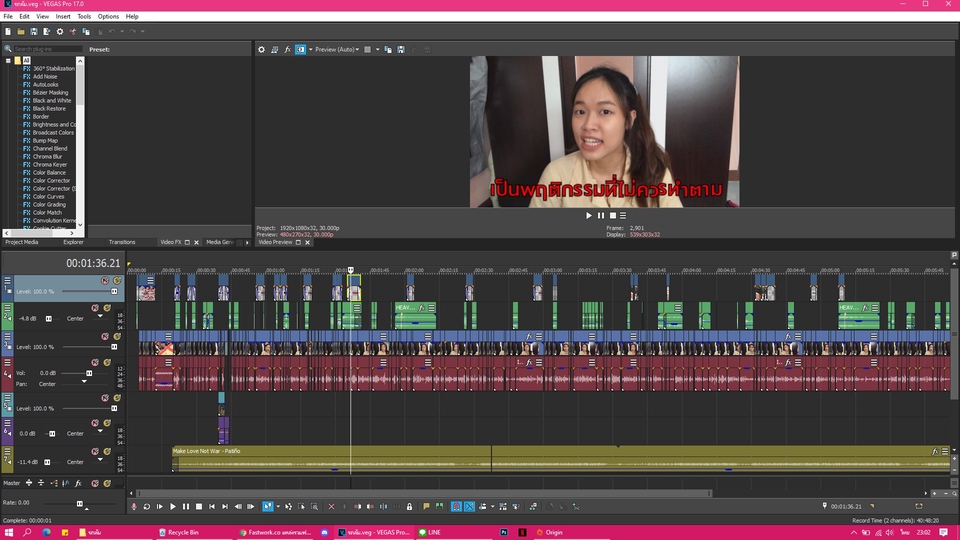This screenshot has width=960, height=540.
Task: Open Video Output FX in preview toolbar
Action: pos(287,50)
